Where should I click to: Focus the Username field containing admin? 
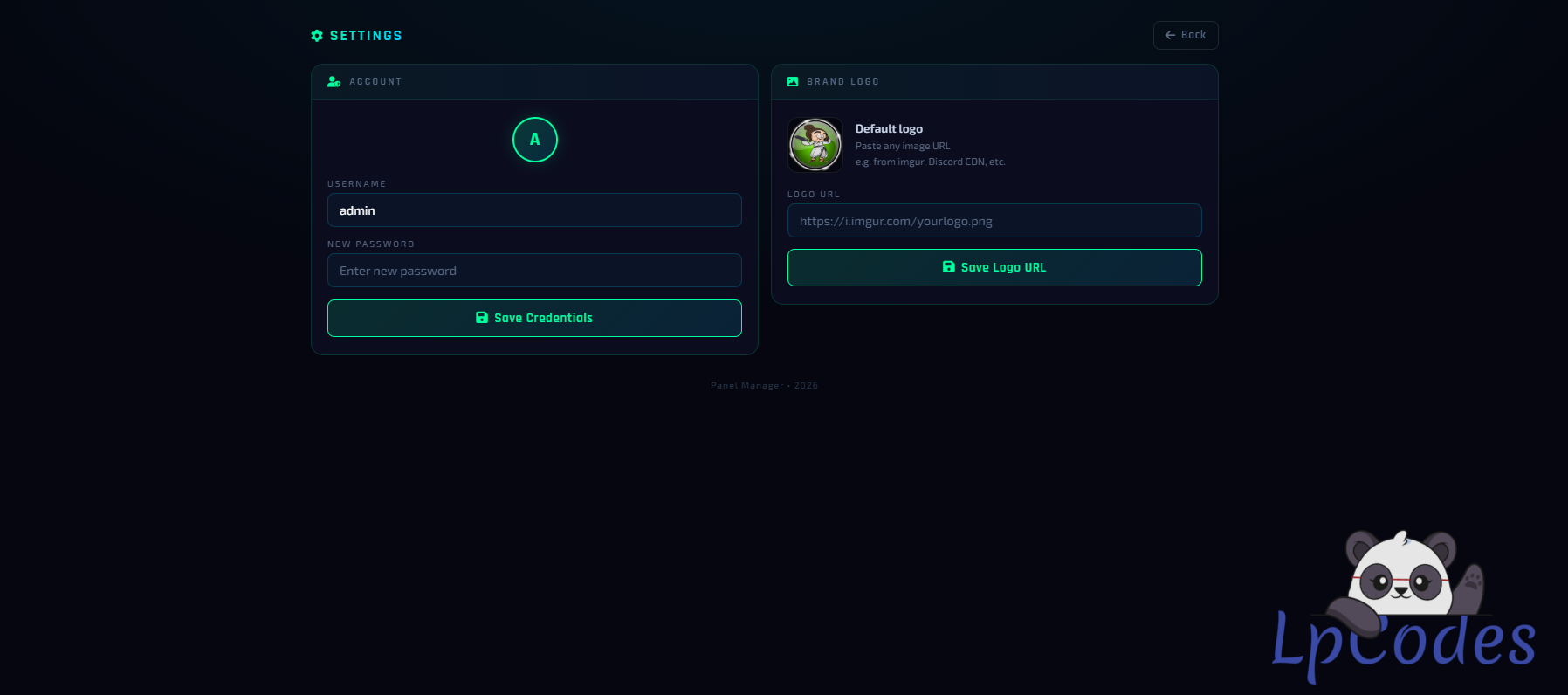[x=534, y=210]
